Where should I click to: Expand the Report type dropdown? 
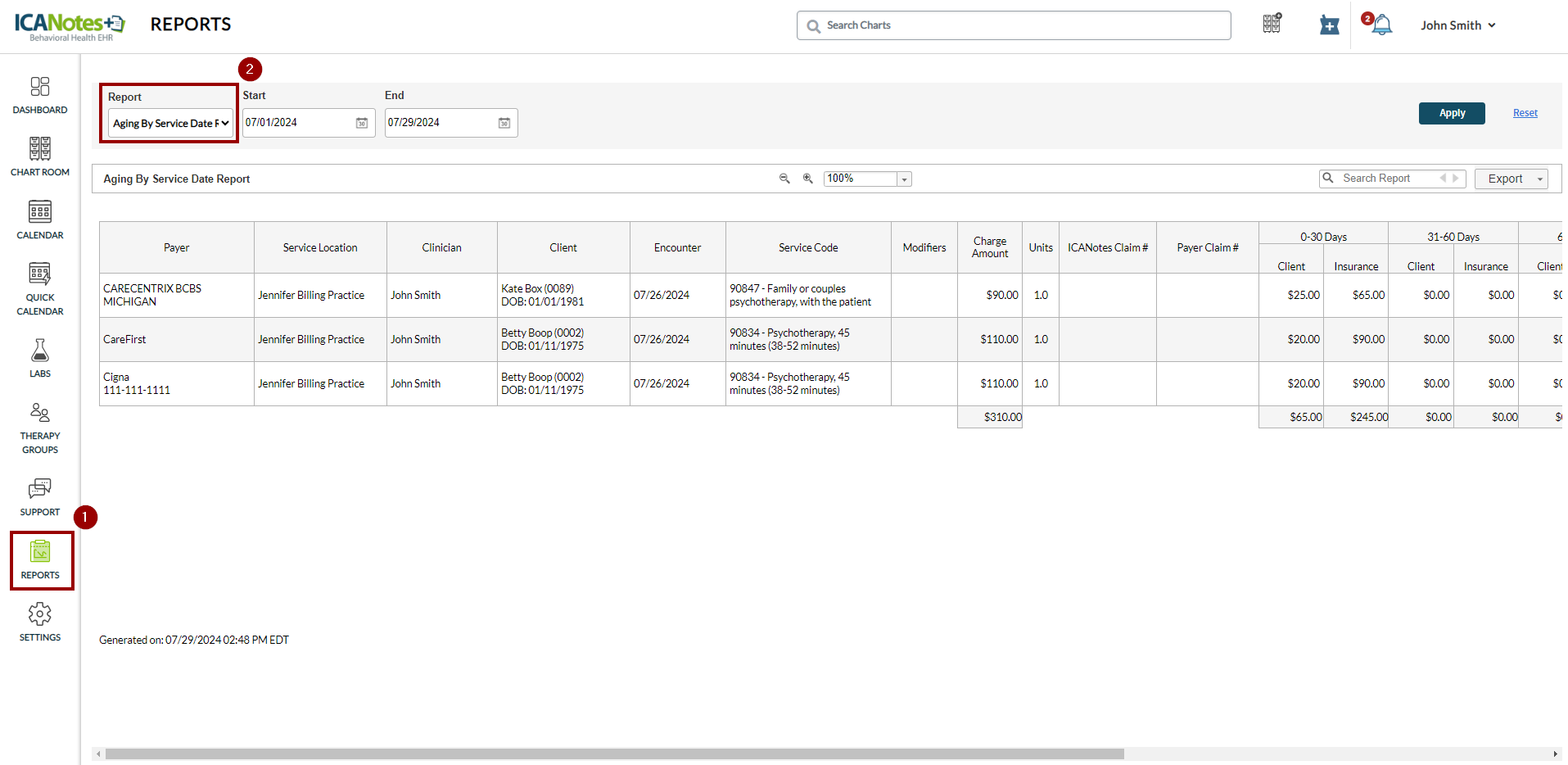(170, 124)
